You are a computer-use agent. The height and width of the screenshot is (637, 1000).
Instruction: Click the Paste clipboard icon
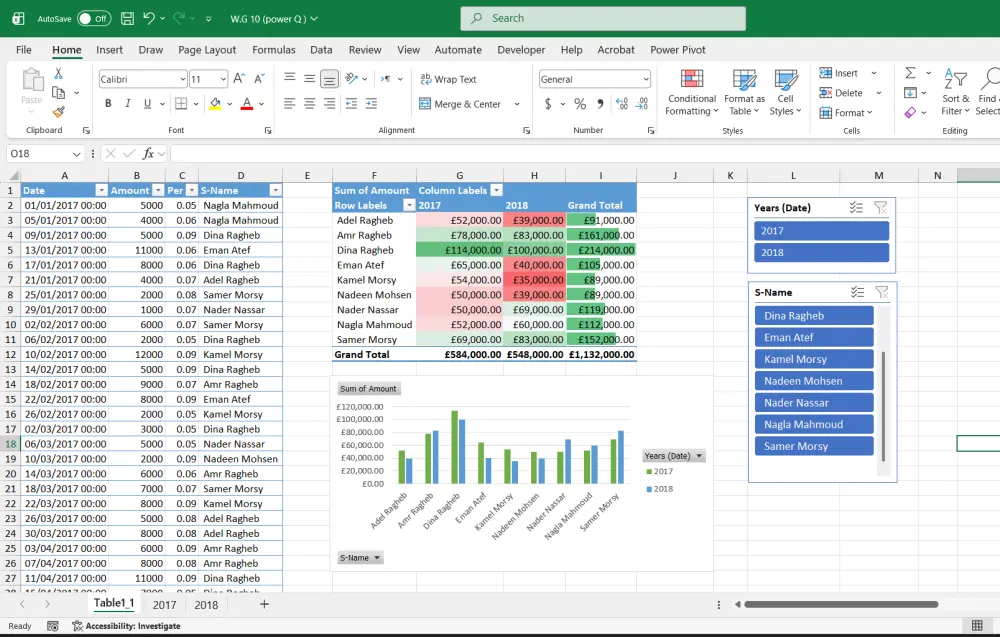coord(32,81)
